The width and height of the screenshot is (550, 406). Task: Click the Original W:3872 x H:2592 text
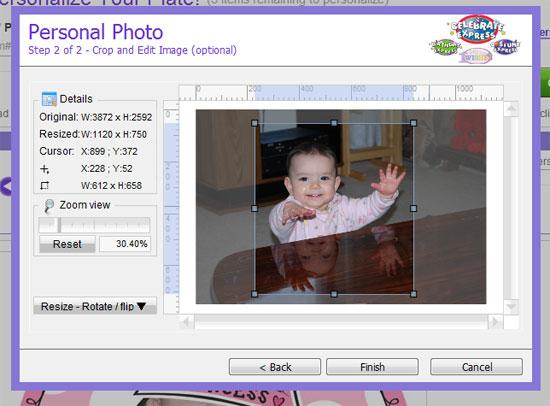95,117
